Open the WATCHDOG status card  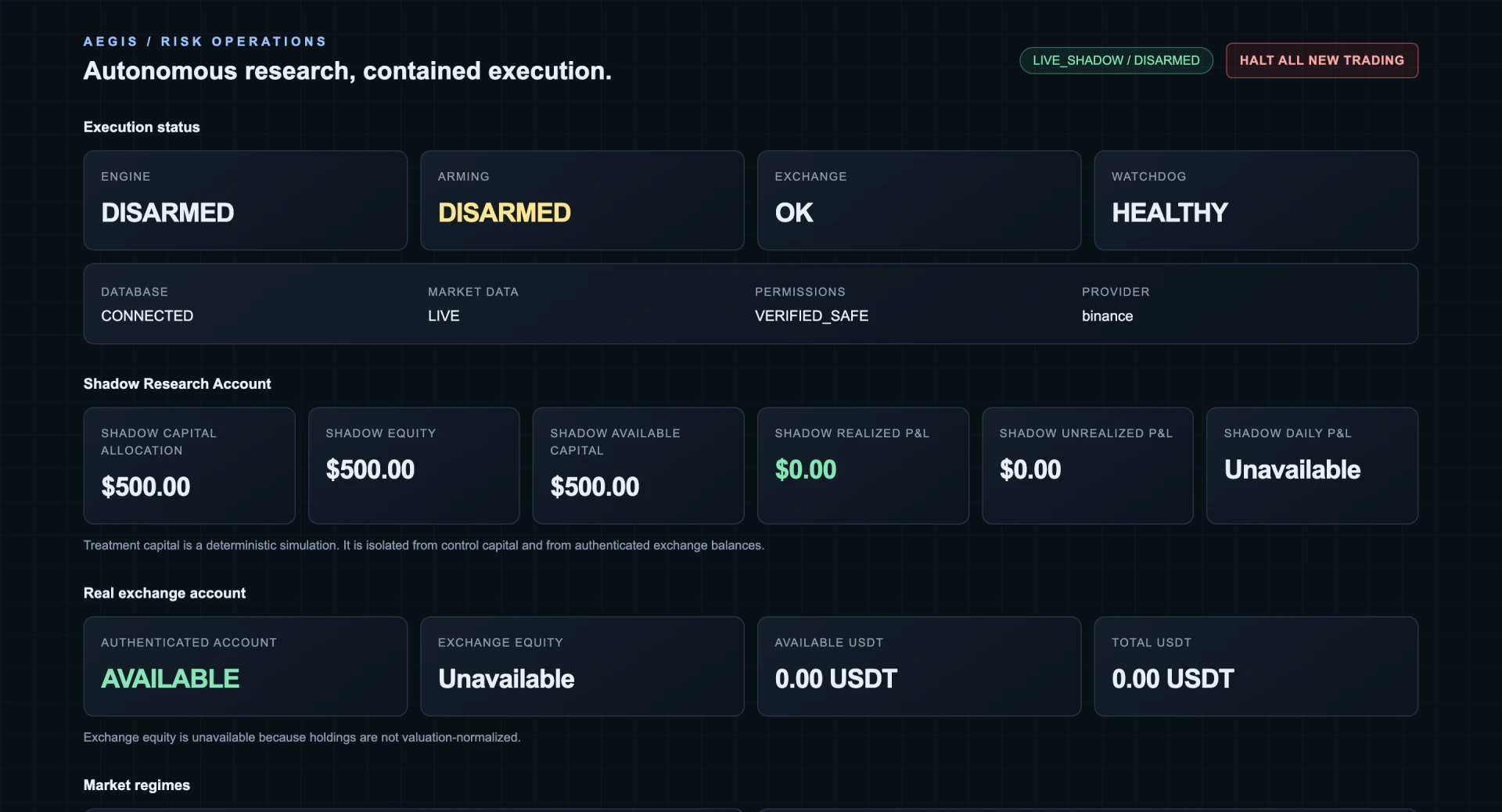point(1256,200)
